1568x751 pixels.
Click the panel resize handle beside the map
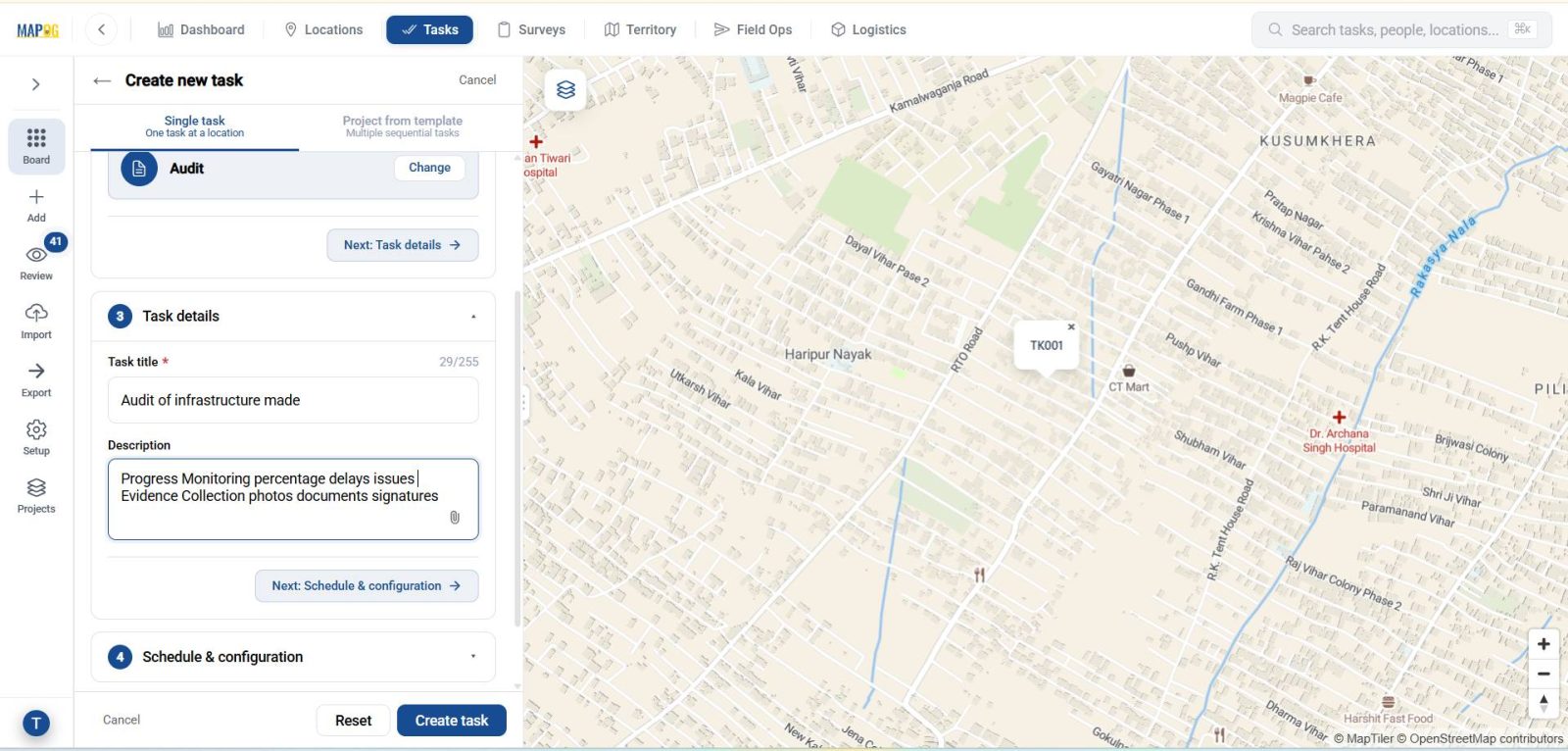click(x=524, y=402)
